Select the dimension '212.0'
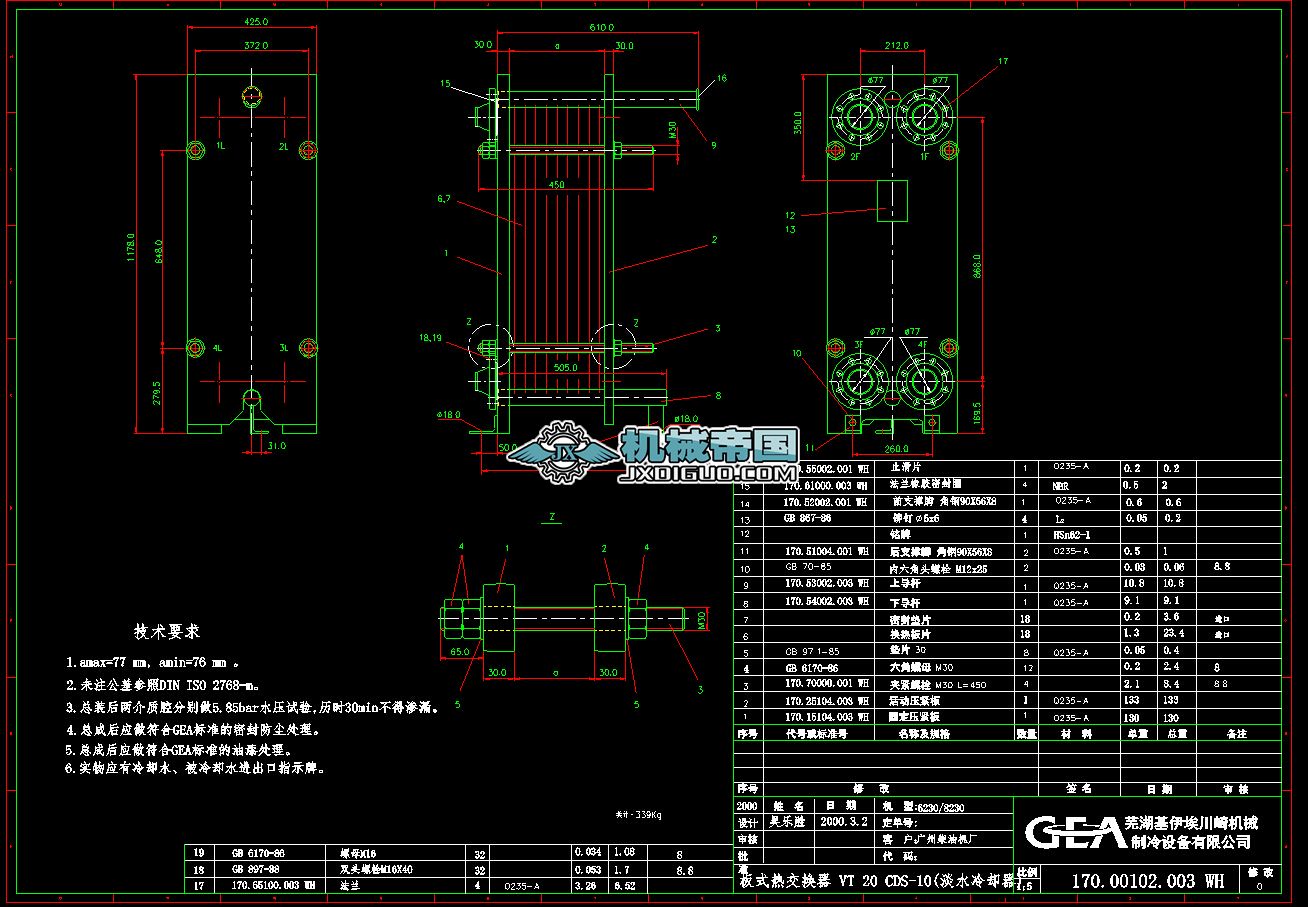 pyautogui.click(x=898, y=45)
